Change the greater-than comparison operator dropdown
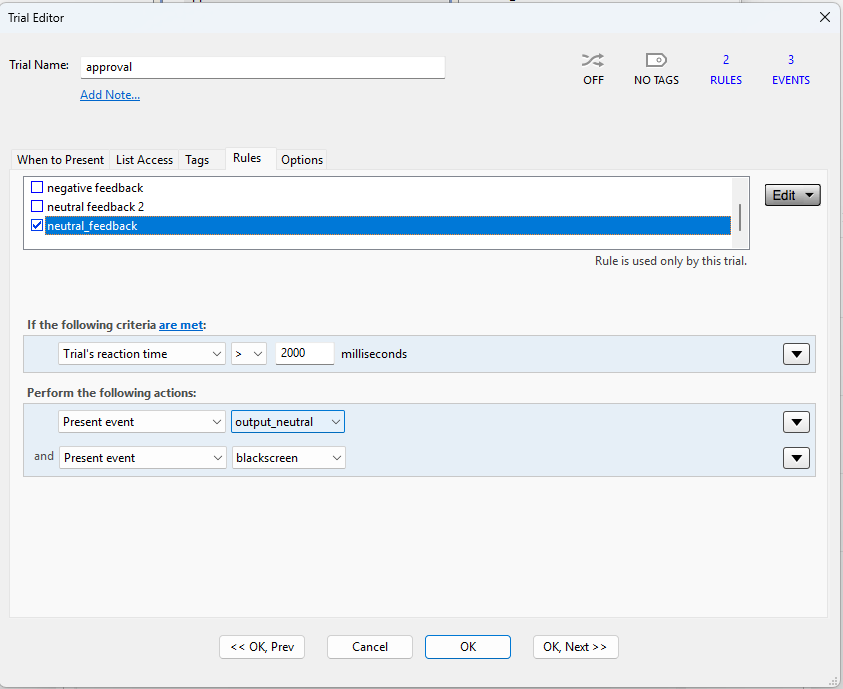Viewport: 843px width, 689px height. (x=249, y=354)
